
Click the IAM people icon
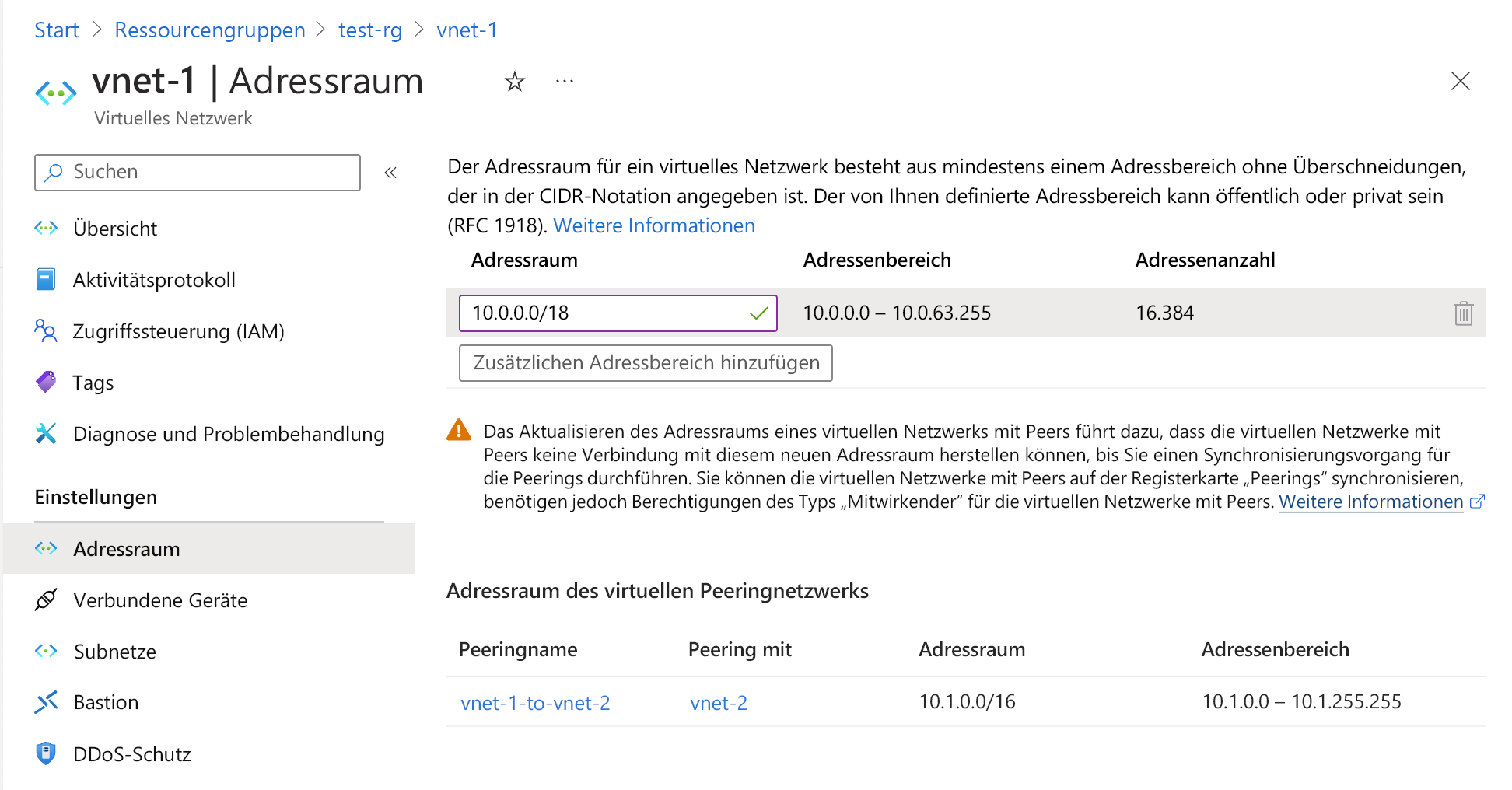point(46,330)
